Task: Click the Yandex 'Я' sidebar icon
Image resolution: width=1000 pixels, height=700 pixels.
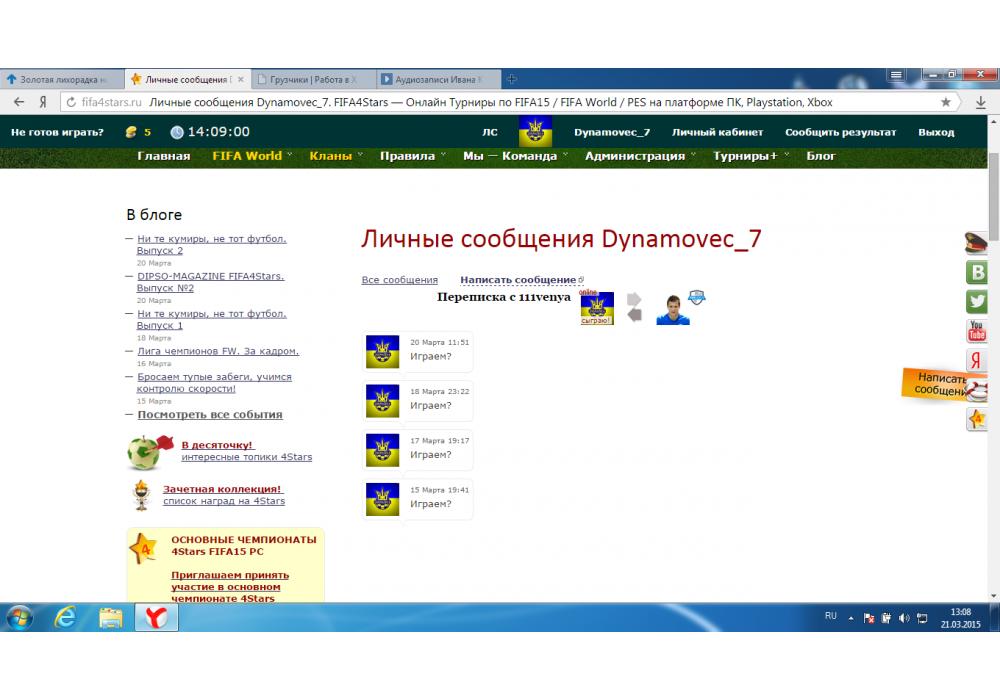Action: [977, 361]
